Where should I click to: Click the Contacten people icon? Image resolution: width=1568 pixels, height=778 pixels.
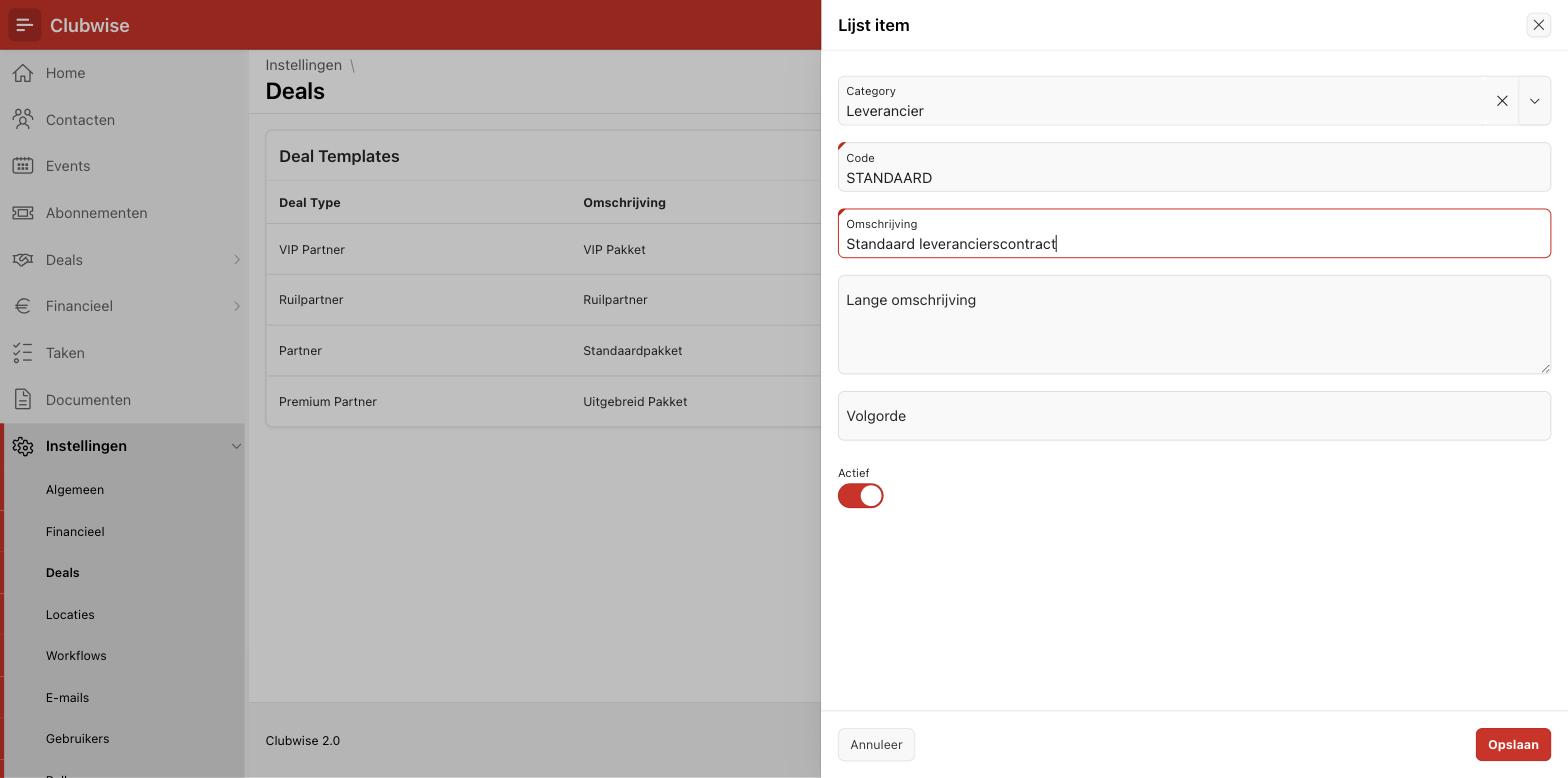tap(23, 120)
